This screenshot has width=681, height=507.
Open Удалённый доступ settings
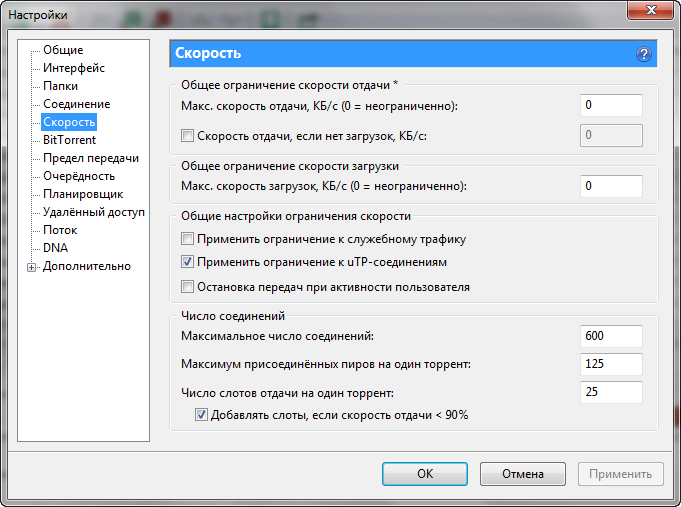(94, 212)
